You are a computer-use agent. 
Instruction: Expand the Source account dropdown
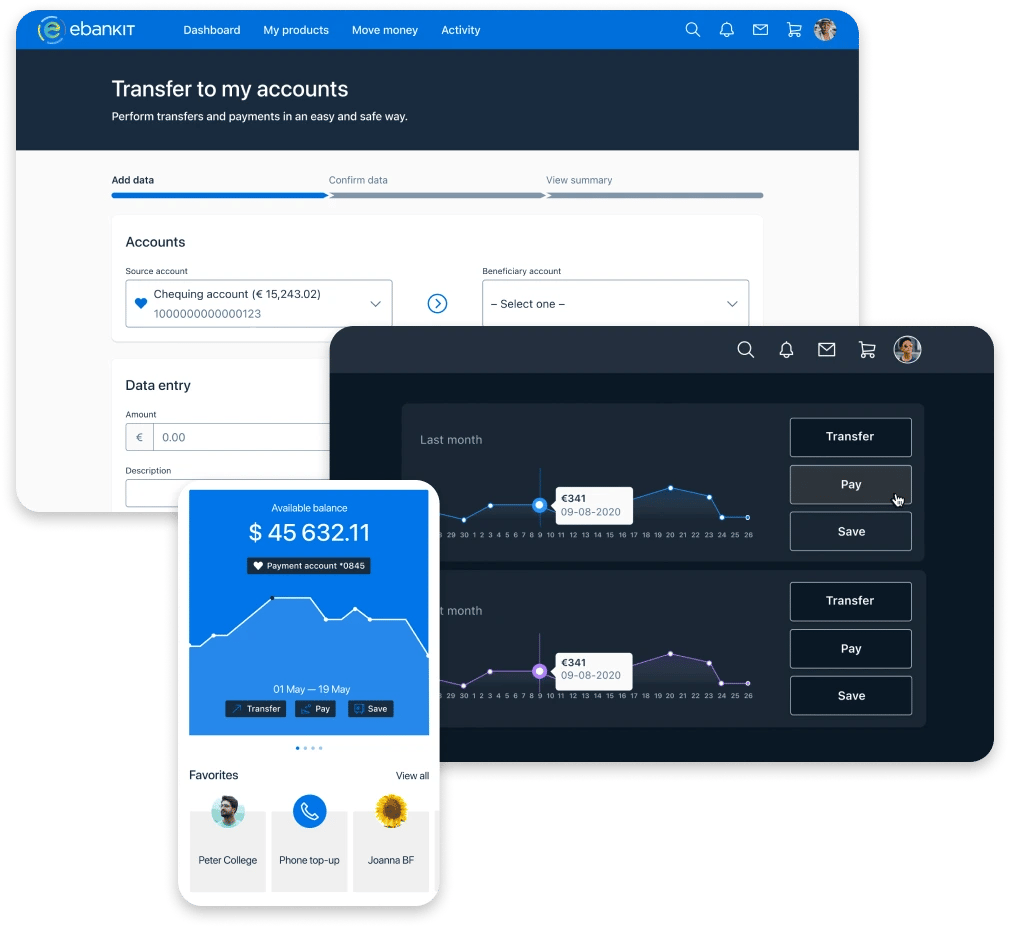pos(259,303)
